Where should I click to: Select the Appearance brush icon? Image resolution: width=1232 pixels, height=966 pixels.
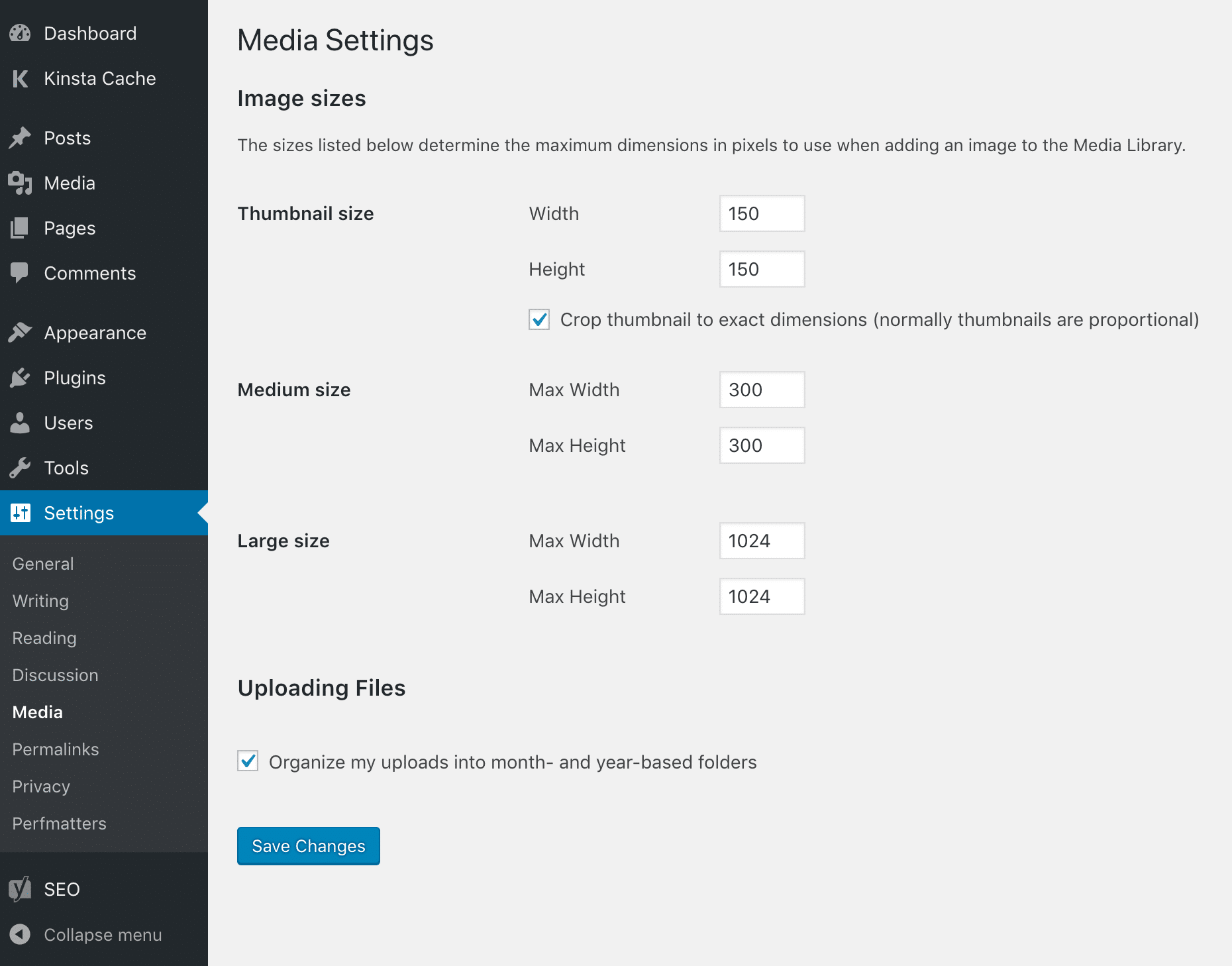[21, 332]
